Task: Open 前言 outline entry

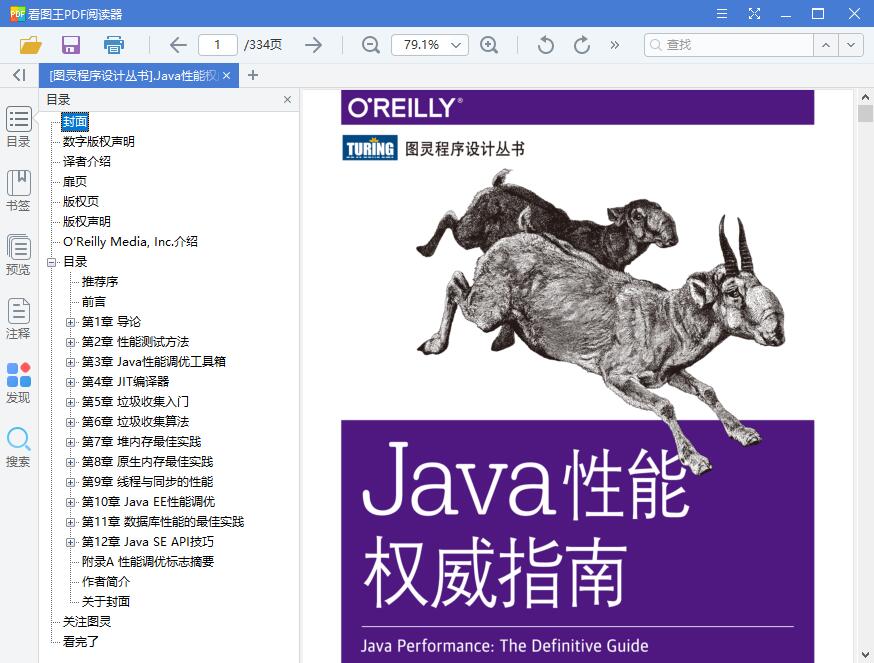Action: pos(94,302)
